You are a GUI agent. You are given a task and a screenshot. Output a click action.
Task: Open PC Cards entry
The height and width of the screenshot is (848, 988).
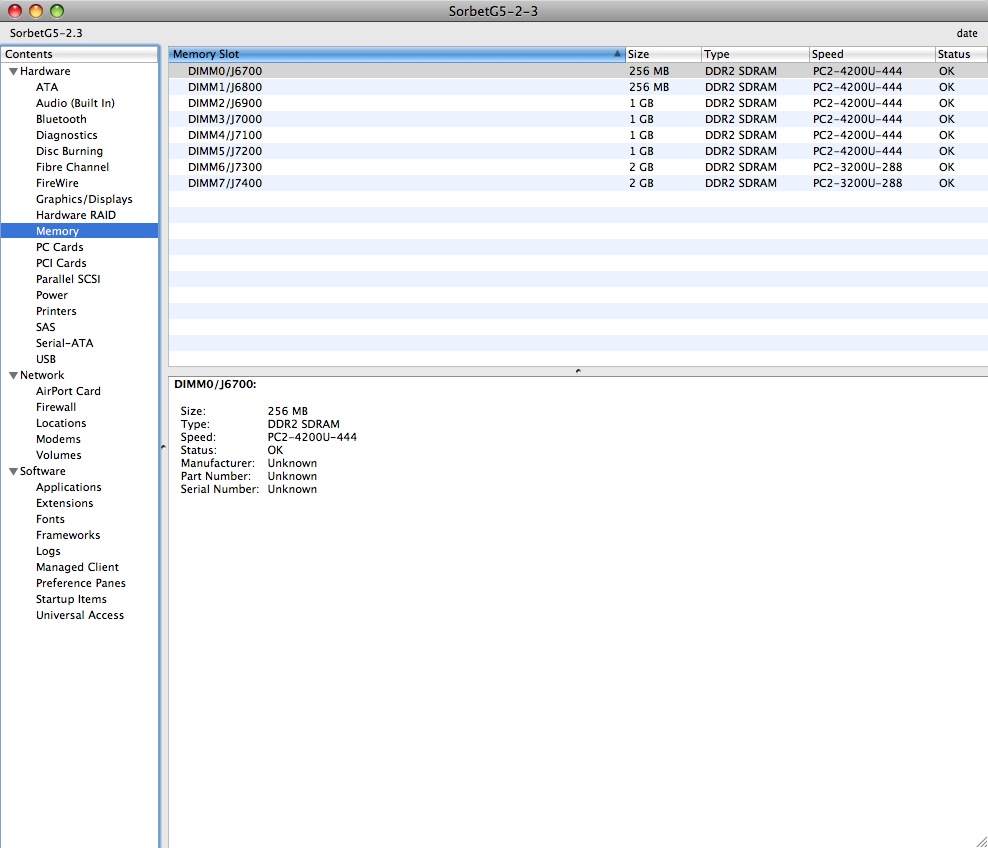[59, 248]
